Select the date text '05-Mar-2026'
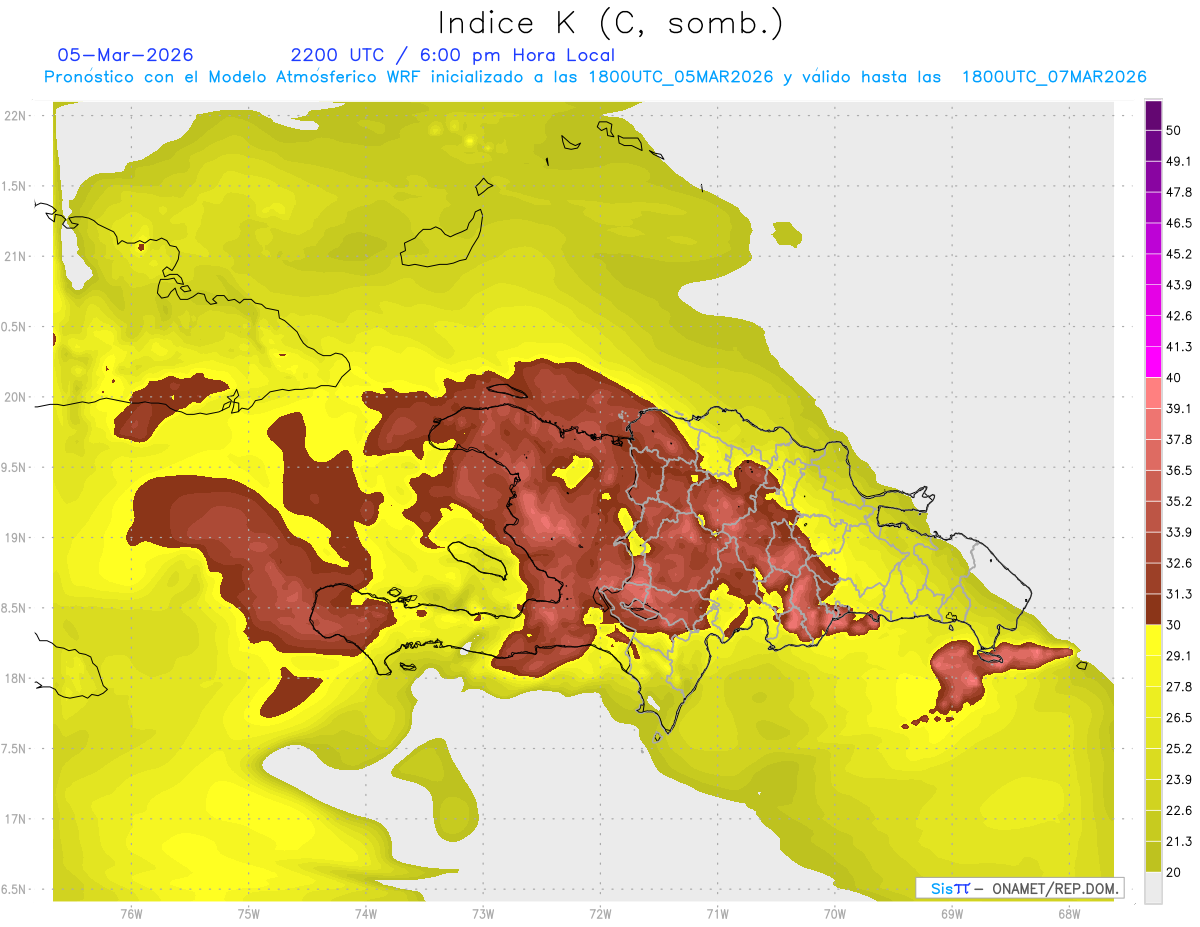The width and height of the screenshot is (1200, 927). coord(125,55)
